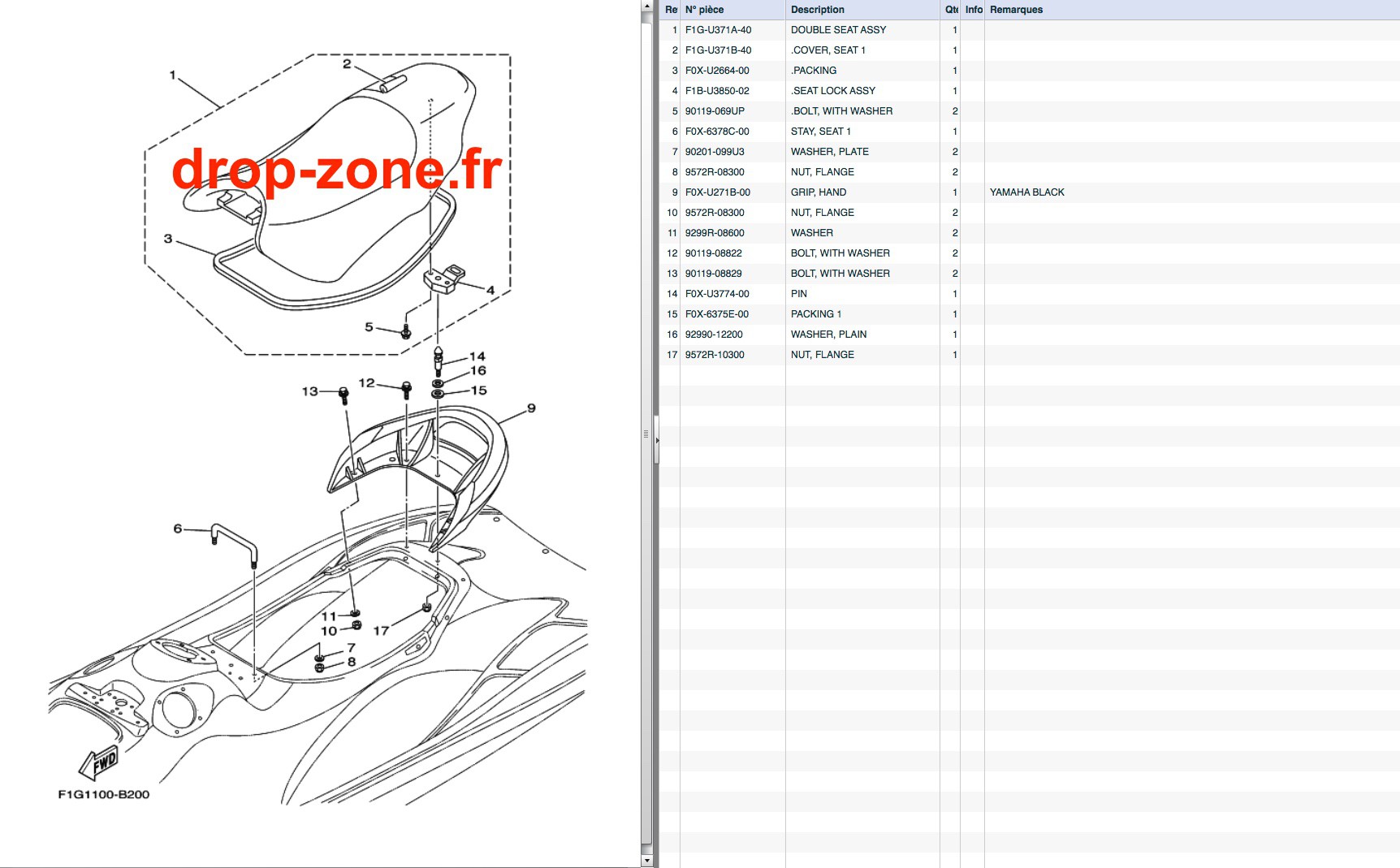Select part number 9572R-10300
This screenshot has width=1400, height=868.
[715, 355]
